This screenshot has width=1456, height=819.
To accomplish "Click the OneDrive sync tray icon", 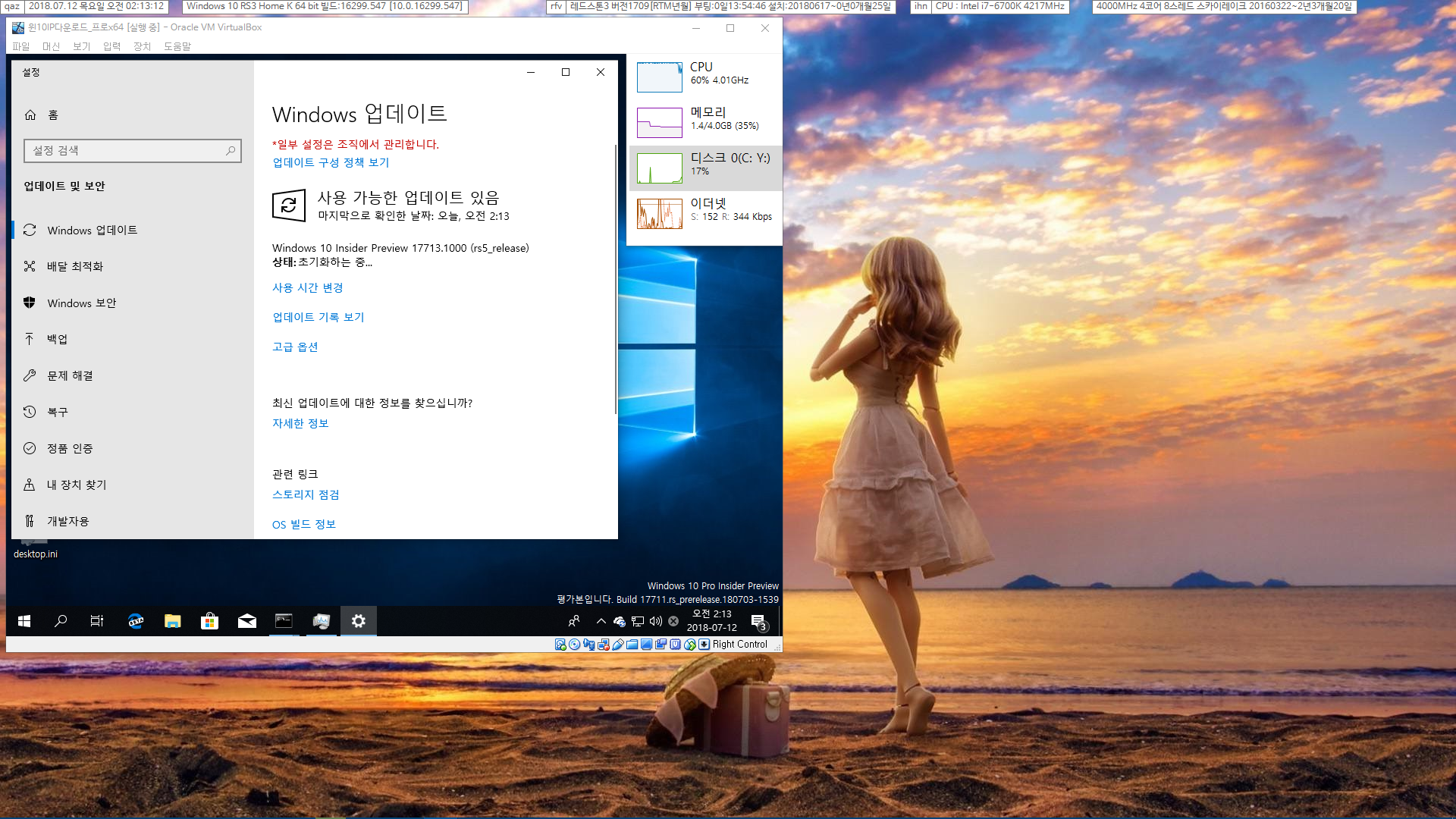I will (620, 621).
